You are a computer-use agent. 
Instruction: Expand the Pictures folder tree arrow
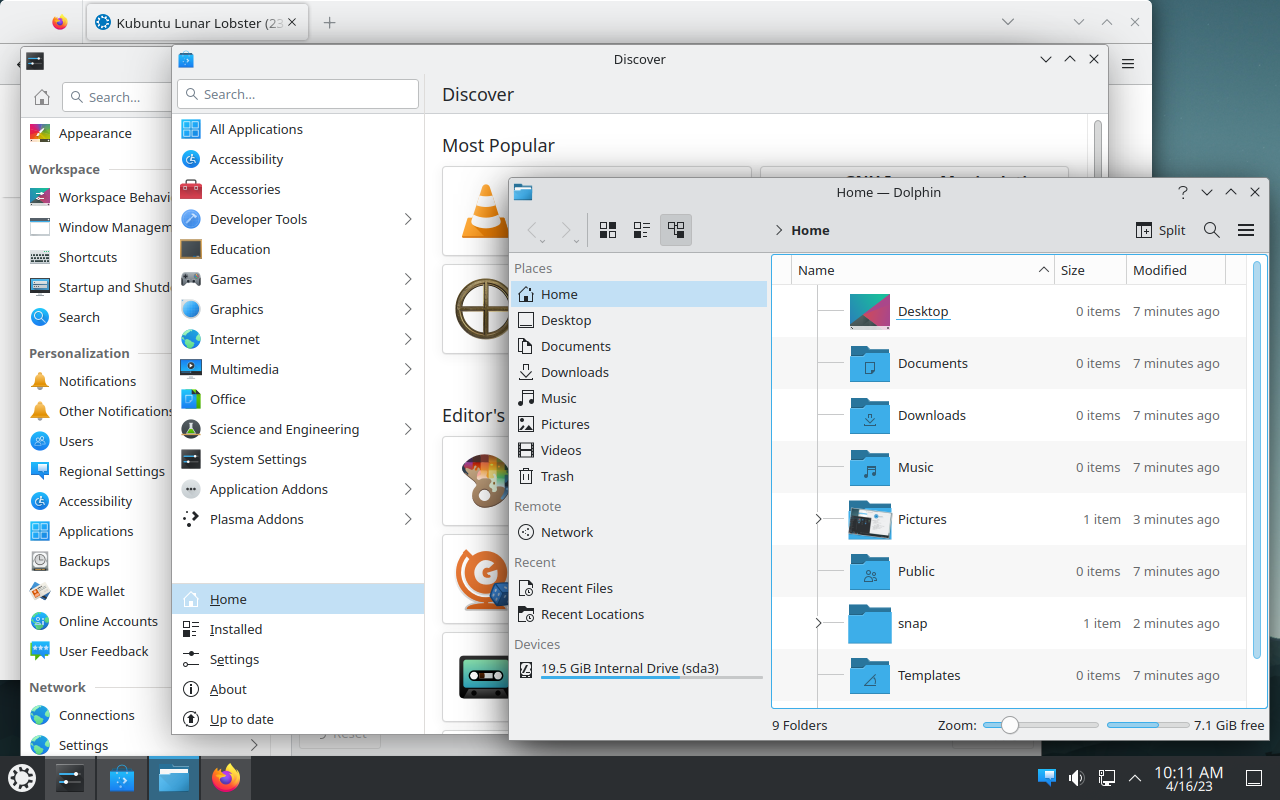818,519
